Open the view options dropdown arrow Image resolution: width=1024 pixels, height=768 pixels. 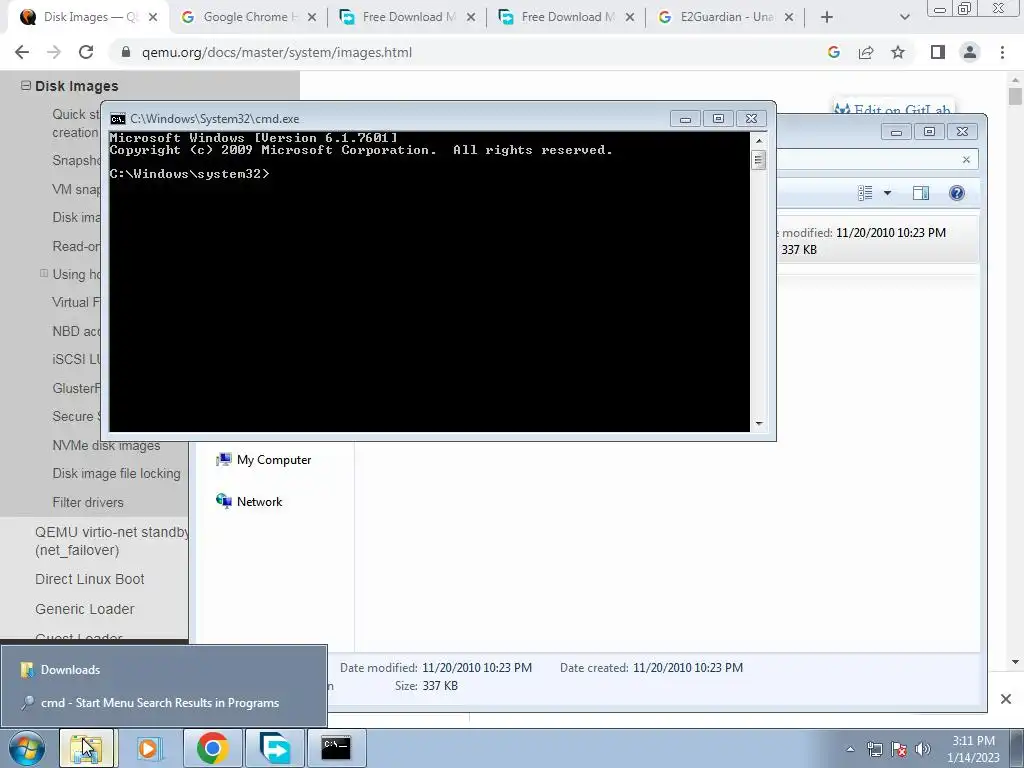(x=887, y=193)
